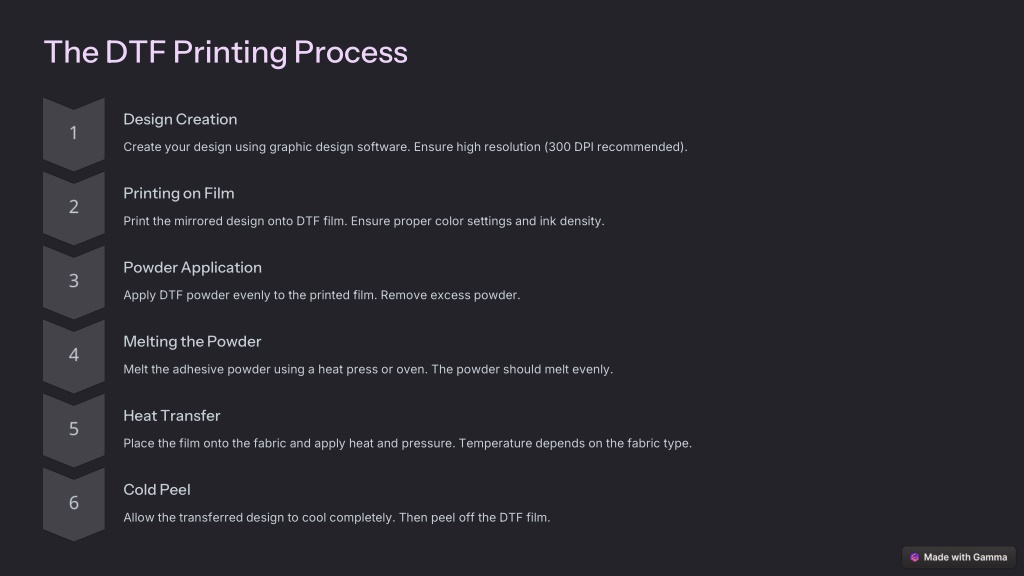
Task: Click the mirrored design onto DTF film text
Action: 249,221
